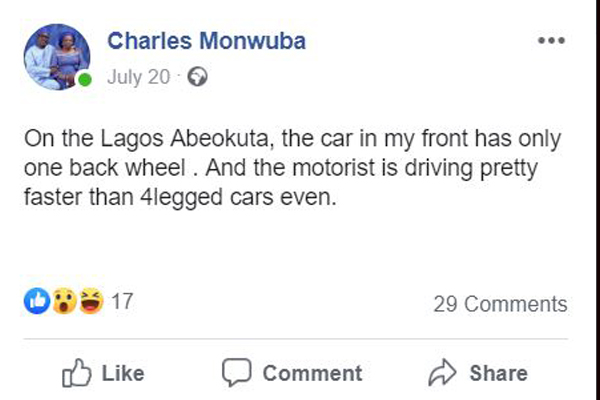Image resolution: width=600 pixels, height=400 pixels.
Task: Click the globe public privacy icon
Action: [x=197, y=76]
